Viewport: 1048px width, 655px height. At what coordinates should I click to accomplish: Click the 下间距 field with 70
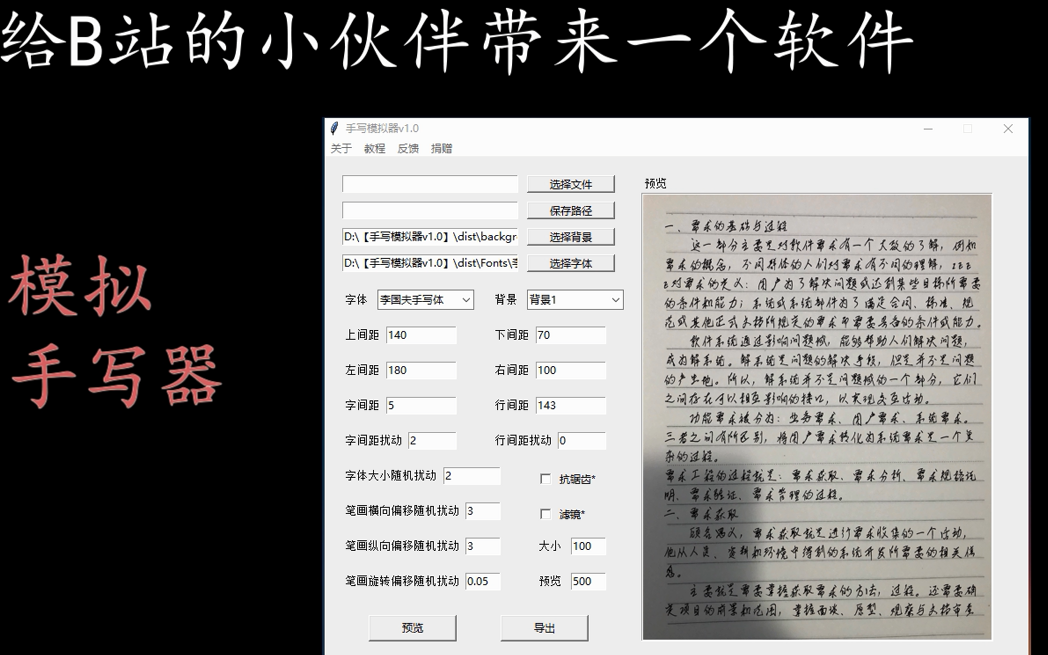(x=571, y=335)
